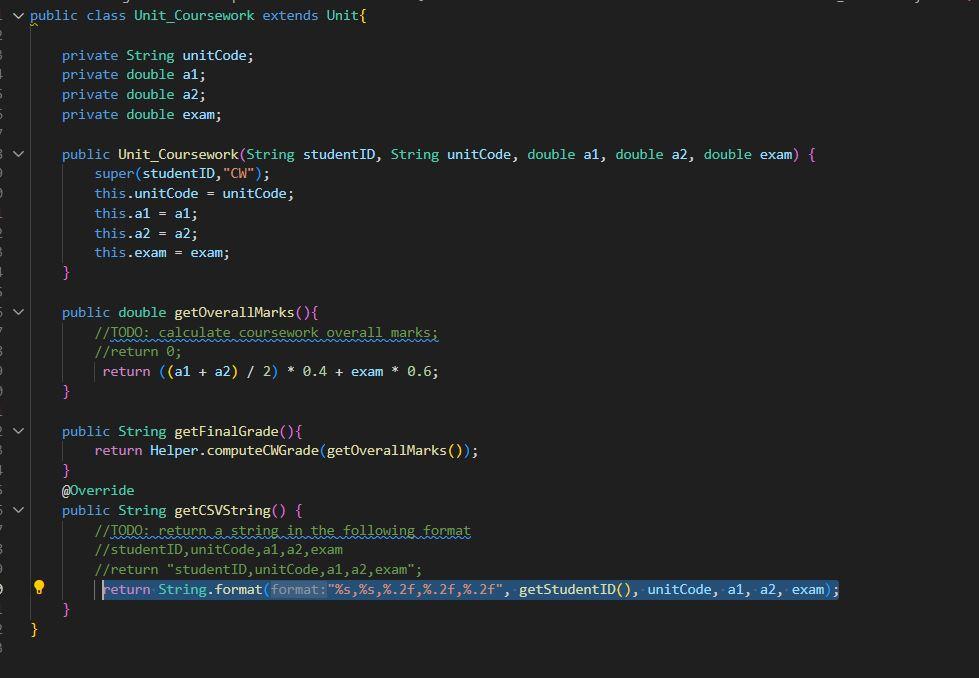Image resolution: width=979 pixels, height=678 pixels.
Task: Collapse the Unit_Coursework constructor fold chevron
Action: point(19,154)
